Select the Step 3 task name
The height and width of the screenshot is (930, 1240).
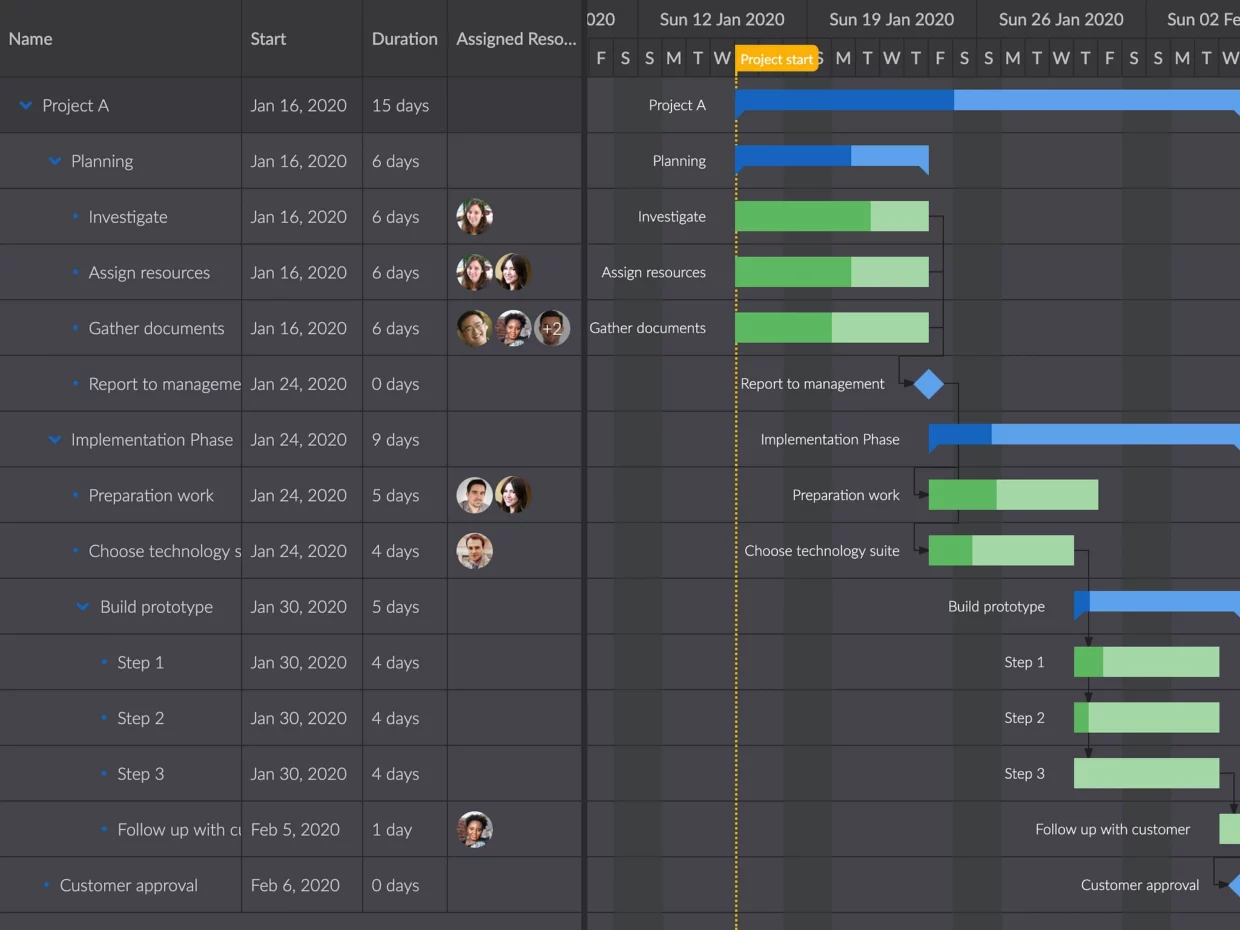[140, 775]
